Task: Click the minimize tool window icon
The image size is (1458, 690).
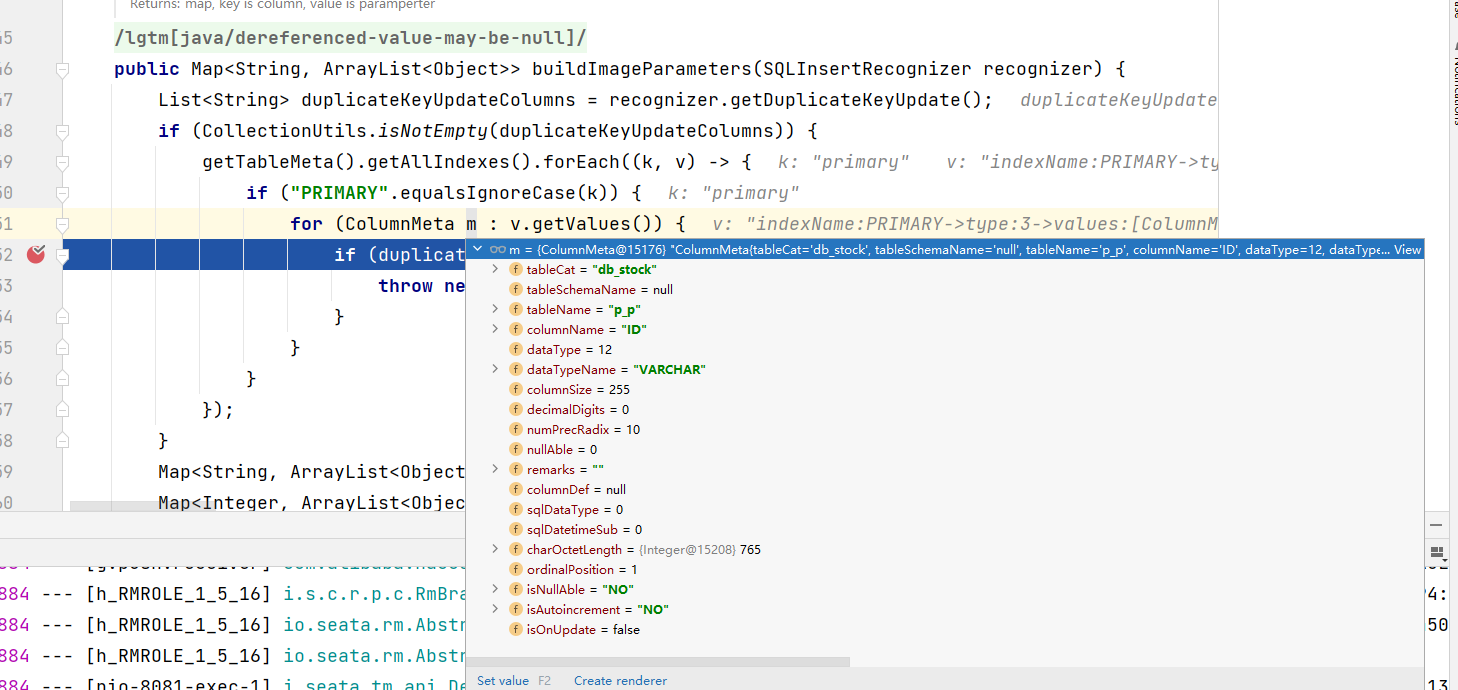Action: (1436, 524)
